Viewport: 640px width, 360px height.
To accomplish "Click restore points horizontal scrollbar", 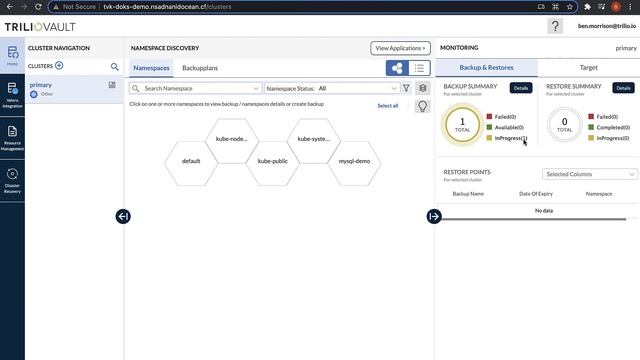I will 532,220.
